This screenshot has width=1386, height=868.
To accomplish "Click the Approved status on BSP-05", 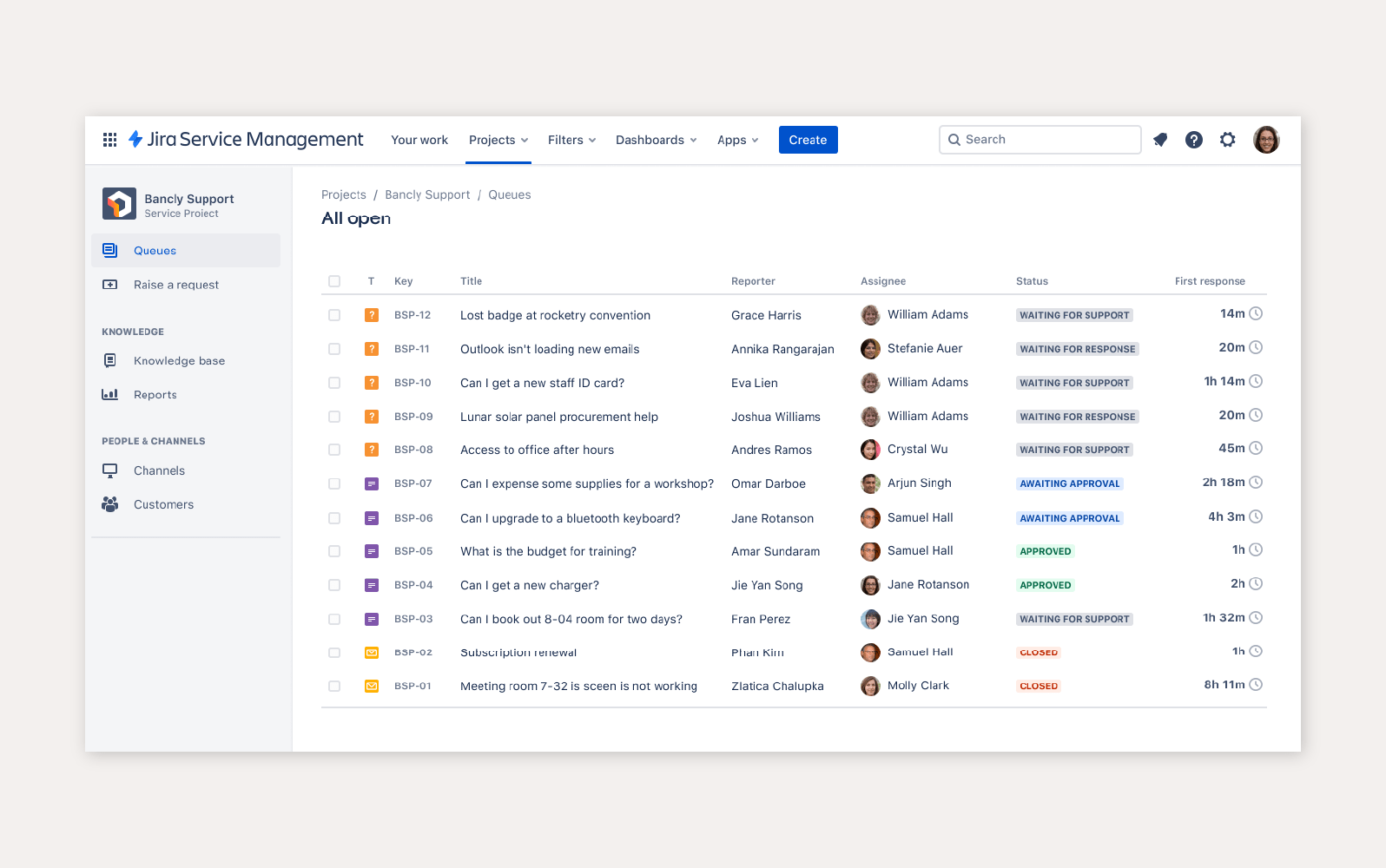I will tap(1046, 551).
